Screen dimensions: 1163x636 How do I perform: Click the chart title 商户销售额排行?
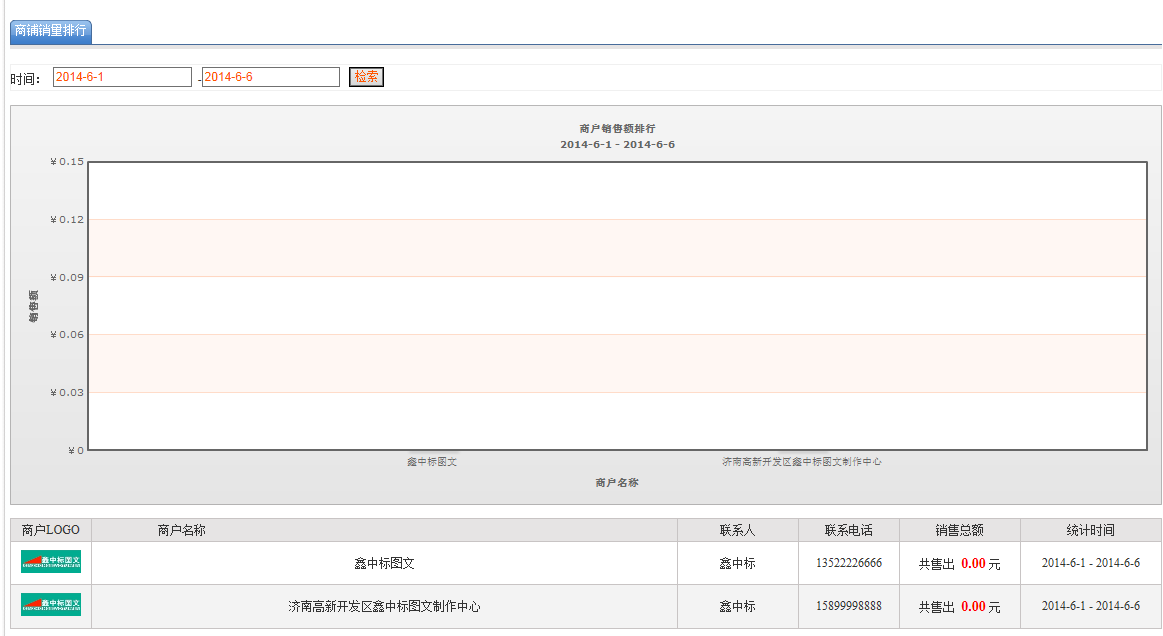point(617,129)
